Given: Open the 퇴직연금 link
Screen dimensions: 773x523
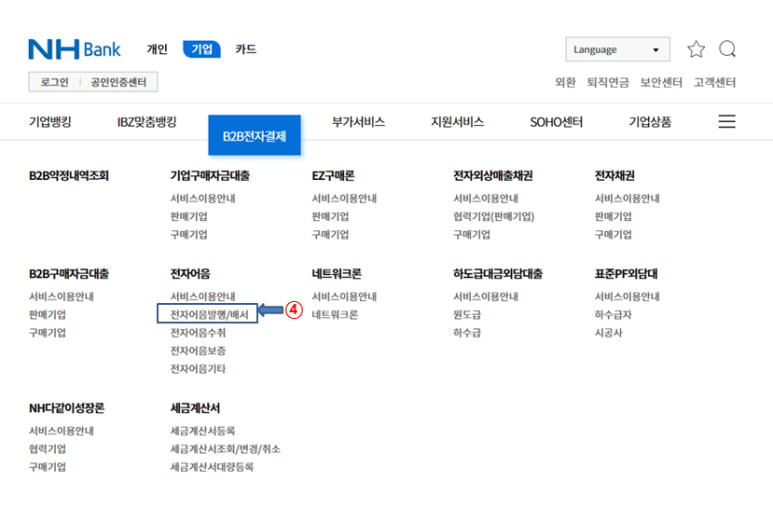Looking at the screenshot, I should pyautogui.click(x=608, y=82).
